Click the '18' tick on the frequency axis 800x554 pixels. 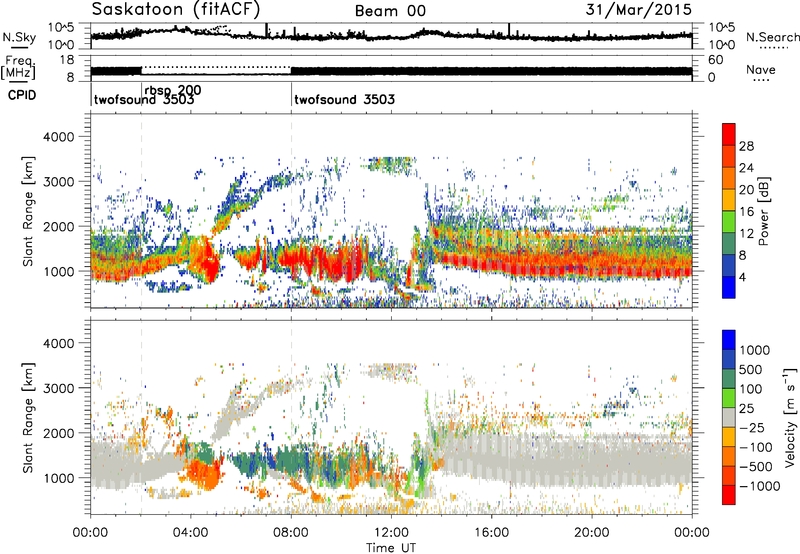pos(67,59)
